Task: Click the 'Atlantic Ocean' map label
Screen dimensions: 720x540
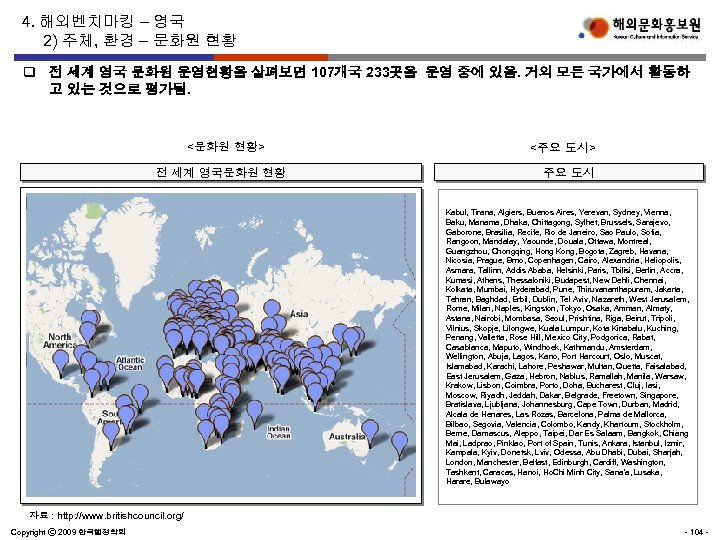Action: [x=130, y=363]
